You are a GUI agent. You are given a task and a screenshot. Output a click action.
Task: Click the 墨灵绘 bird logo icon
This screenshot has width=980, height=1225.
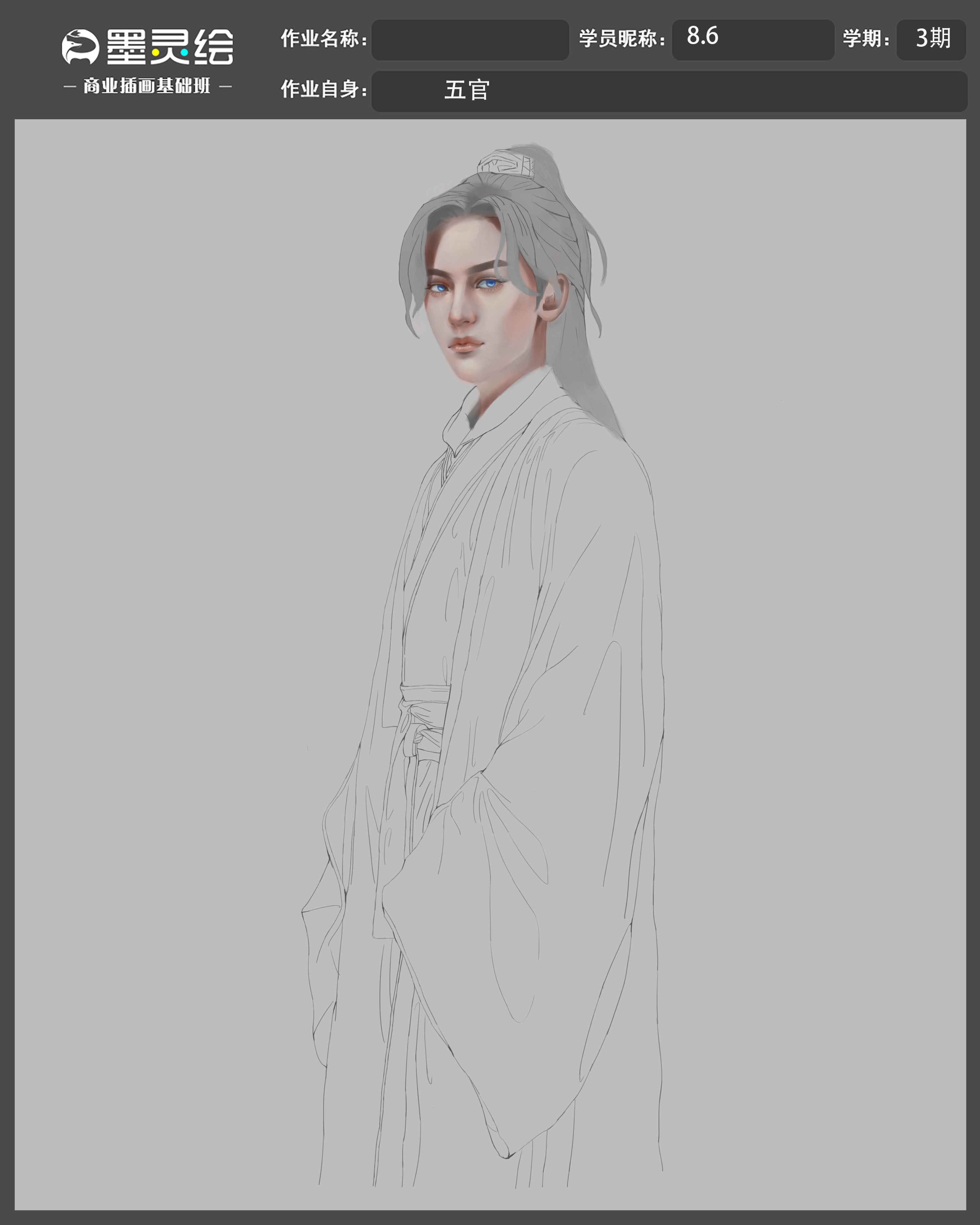(x=80, y=47)
